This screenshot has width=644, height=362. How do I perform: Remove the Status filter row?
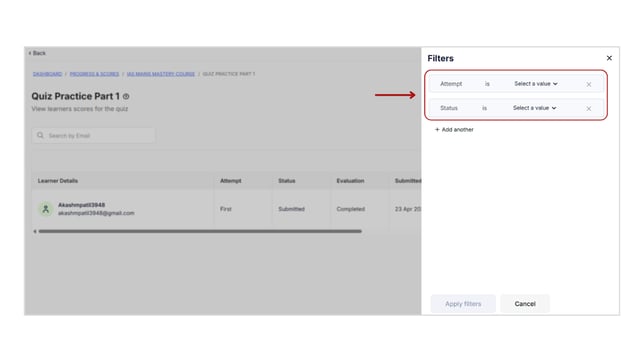tap(589, 108)
